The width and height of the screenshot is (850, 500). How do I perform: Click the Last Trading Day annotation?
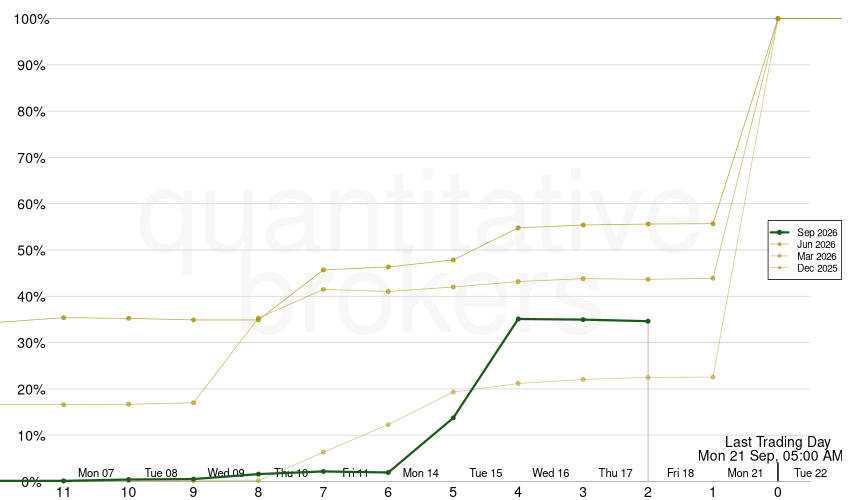pos(778,442)
